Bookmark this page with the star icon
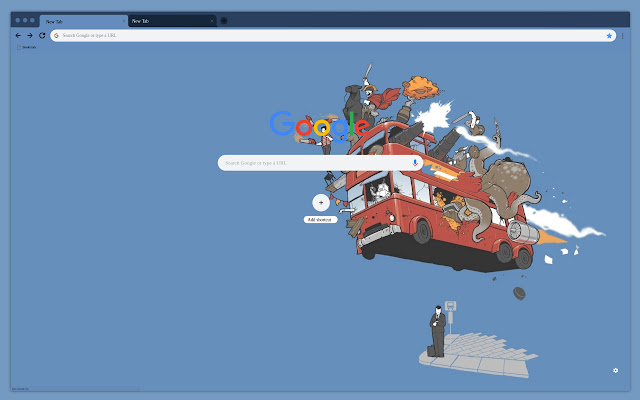This screenshot has width=640, height=400. pyautogui.click(x=609, y=36)
